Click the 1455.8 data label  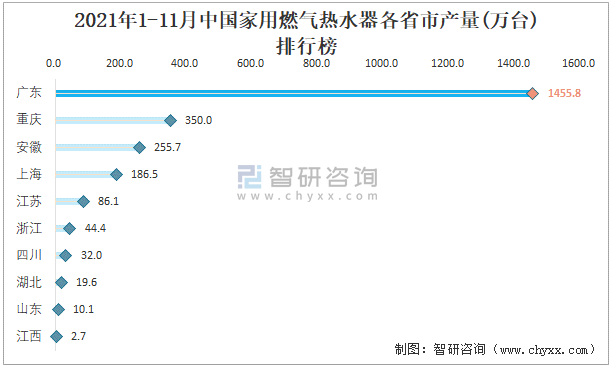[x=564, y=93]
